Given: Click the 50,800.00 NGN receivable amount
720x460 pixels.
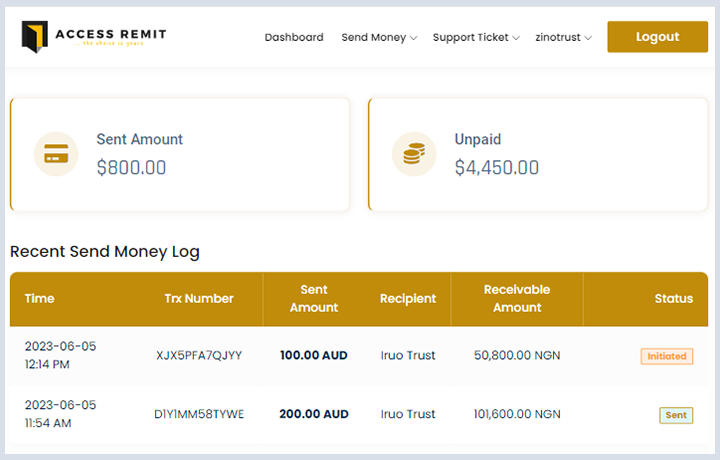Looking at the screenshot, I should pos(517,355).
